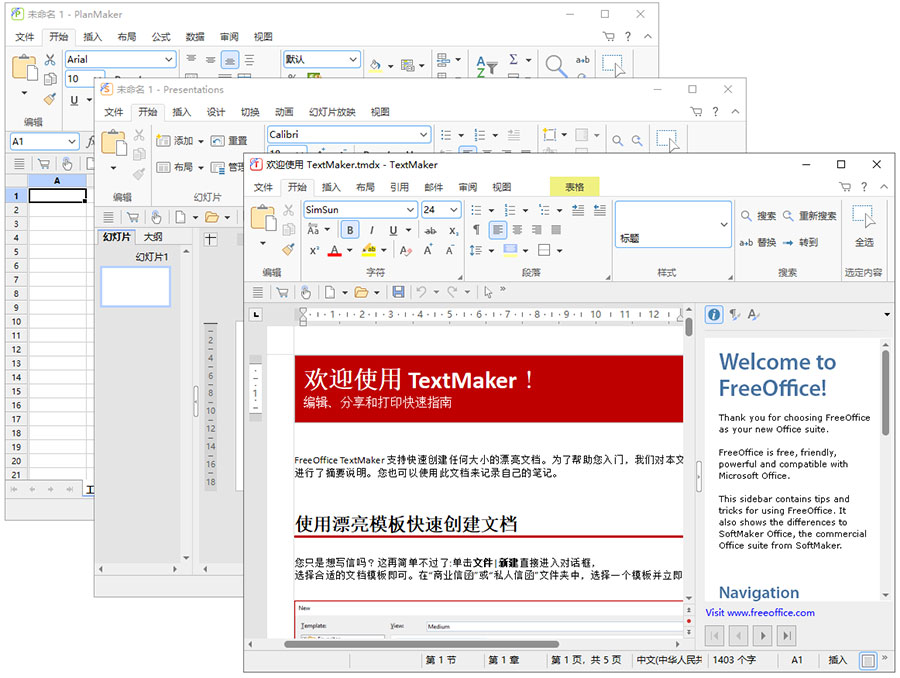Toggle Bold formatting in TextMaker
The image size is (900, 678).
click(350, 230)
